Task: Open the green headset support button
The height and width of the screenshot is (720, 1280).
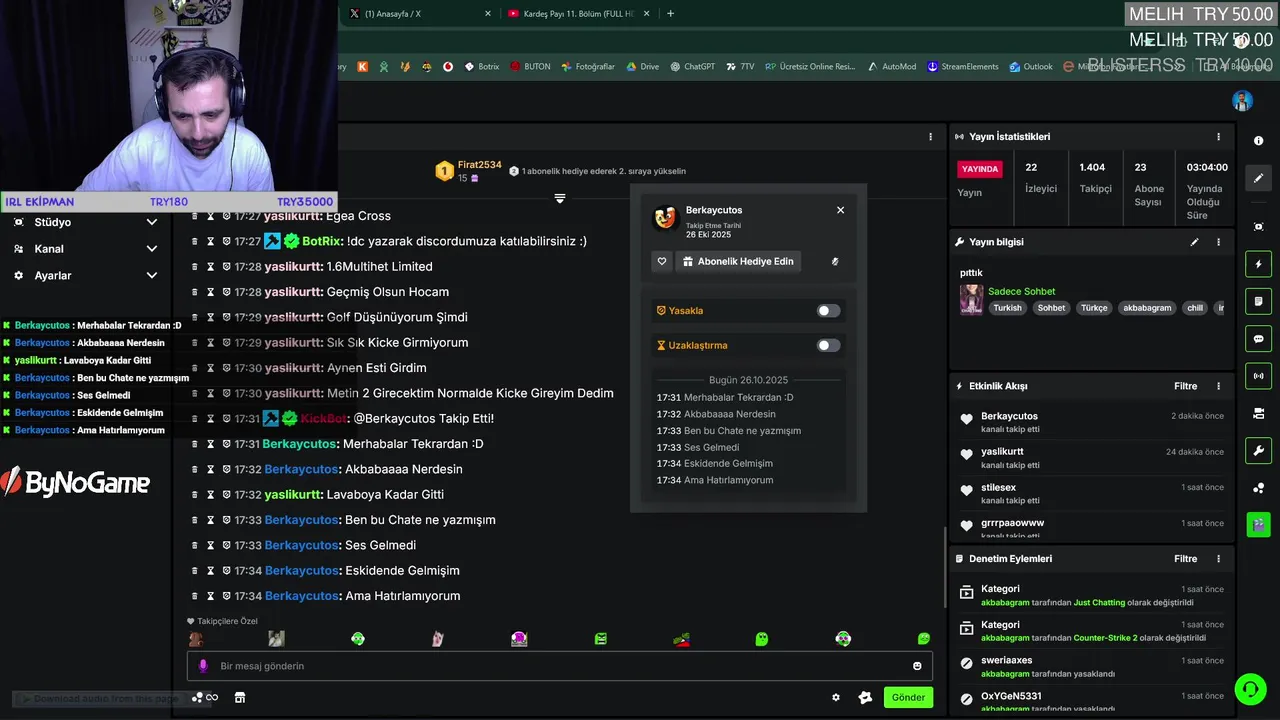Action: pos(1249,689)
